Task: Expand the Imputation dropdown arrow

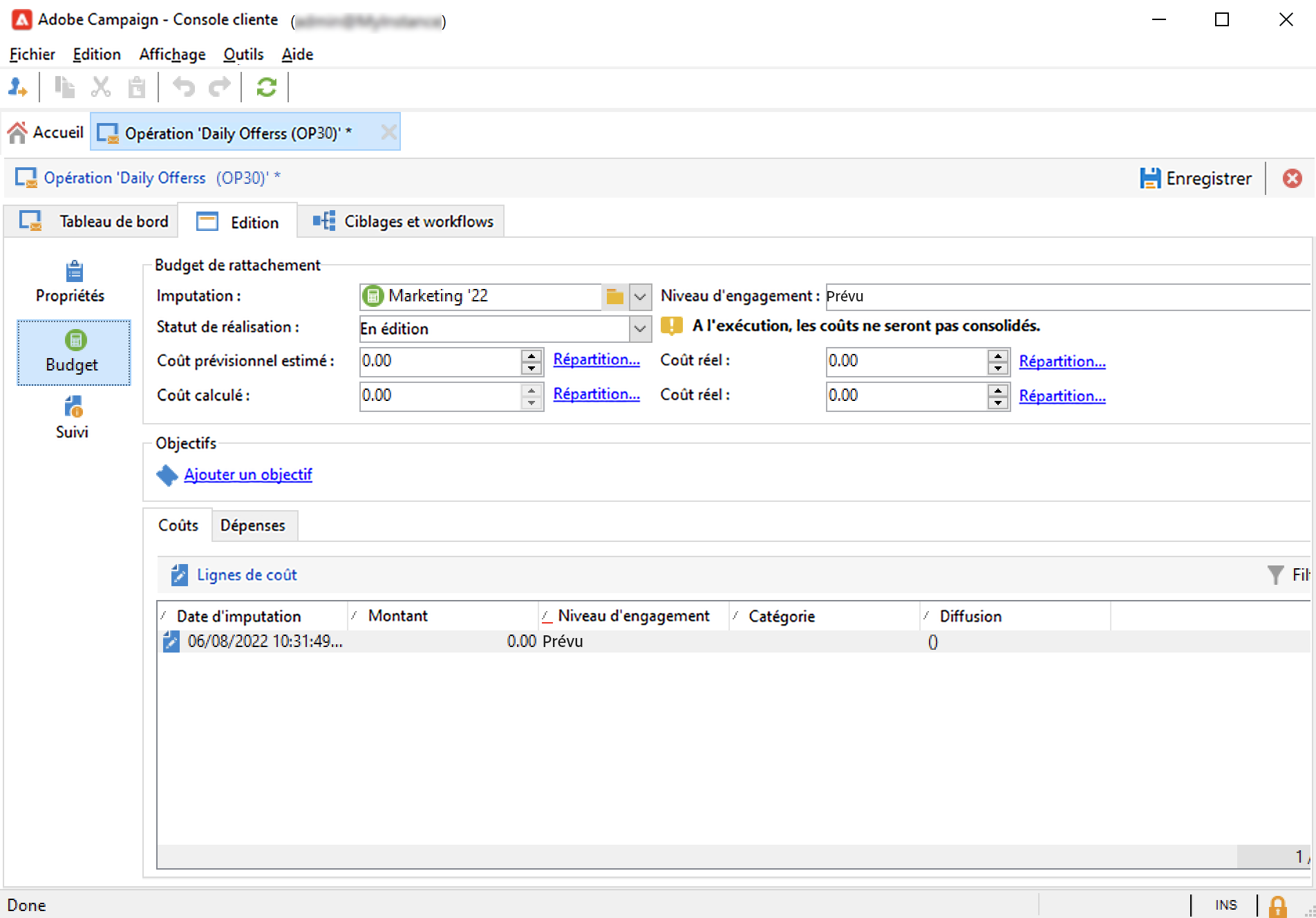Action: (640, 297)
